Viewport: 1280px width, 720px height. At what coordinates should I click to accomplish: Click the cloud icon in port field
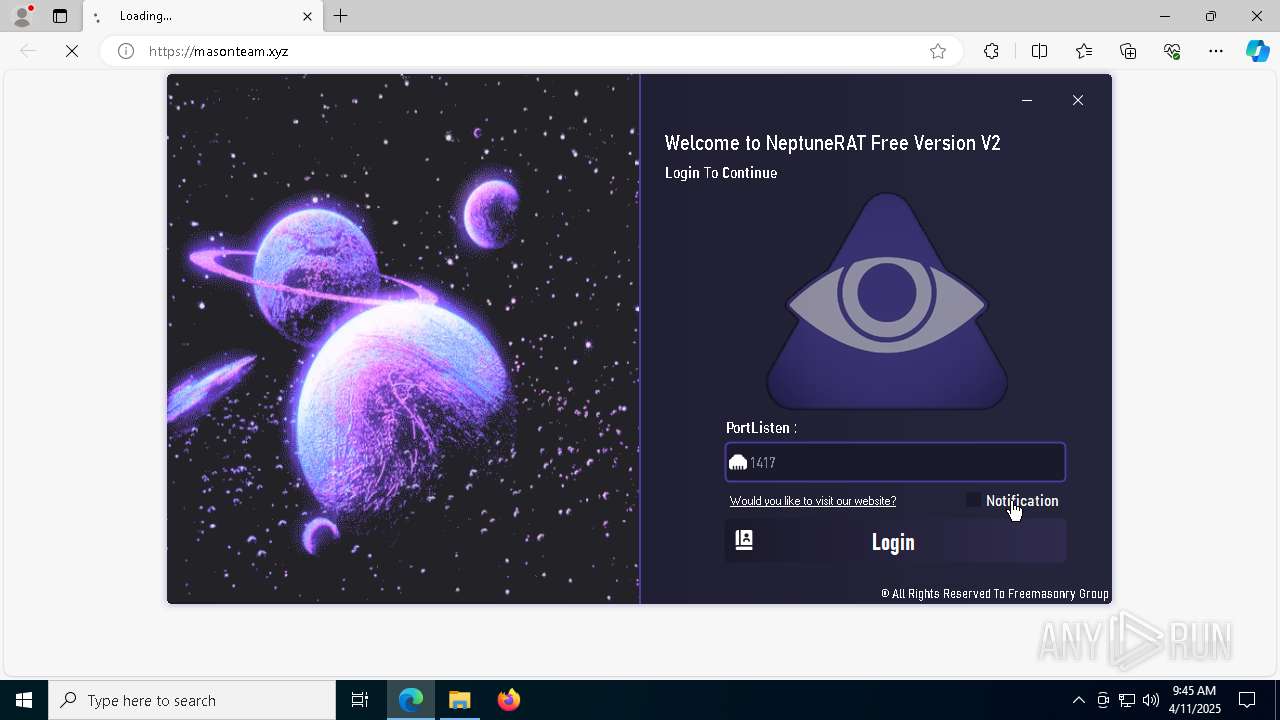[738, 462]
